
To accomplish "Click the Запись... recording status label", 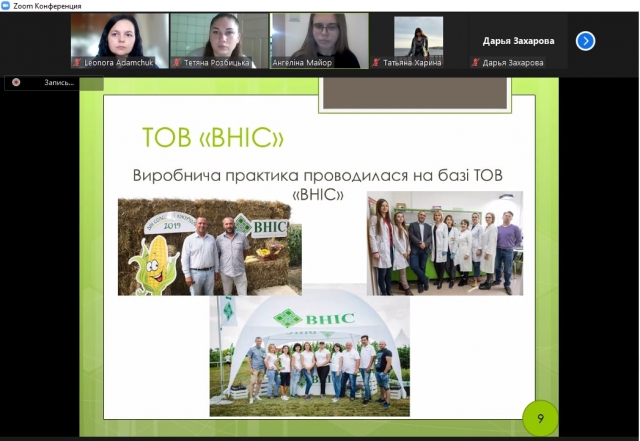I will pos(59,82).
